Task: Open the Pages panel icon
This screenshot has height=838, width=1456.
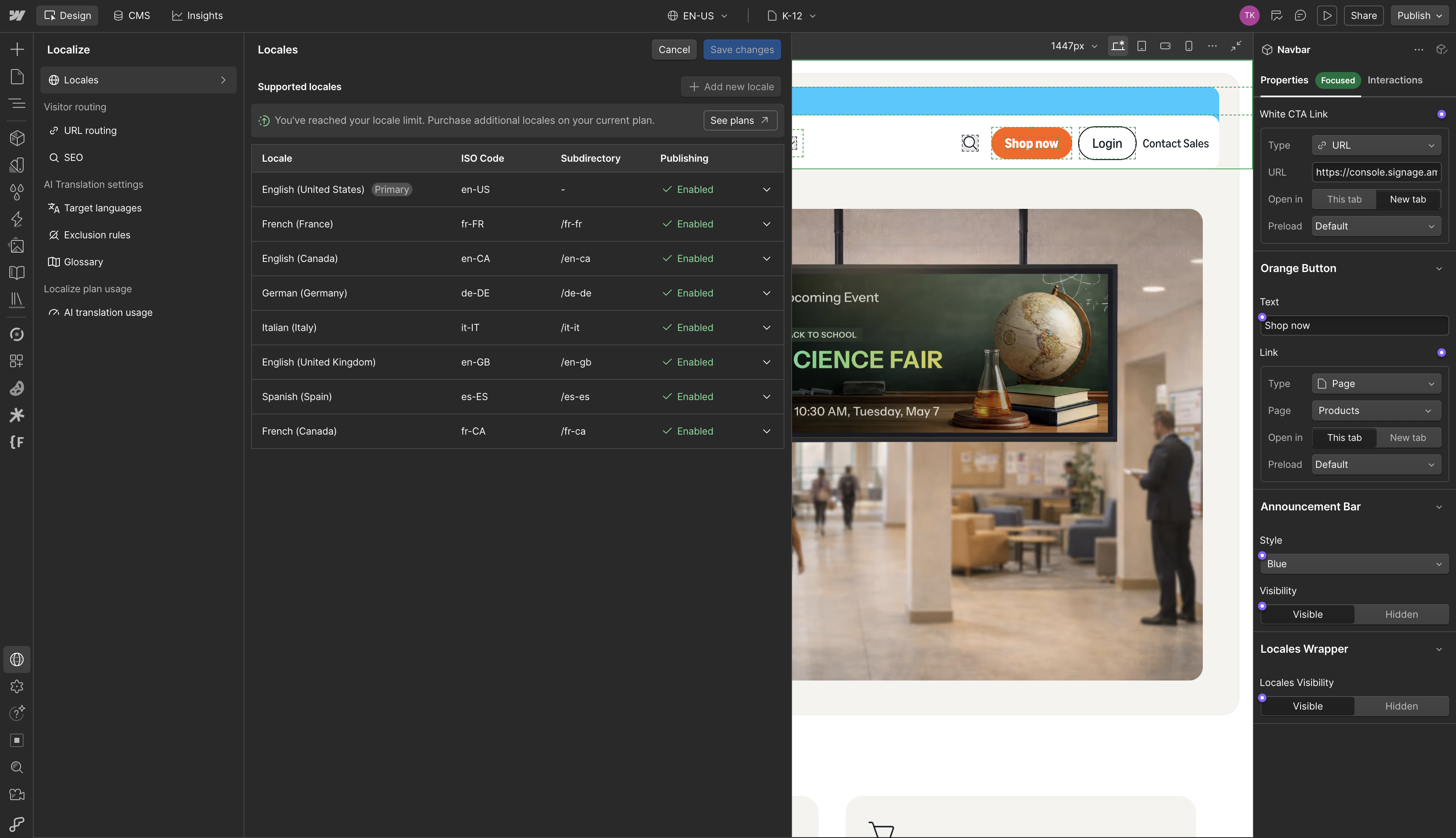Action: click(17, 77)
